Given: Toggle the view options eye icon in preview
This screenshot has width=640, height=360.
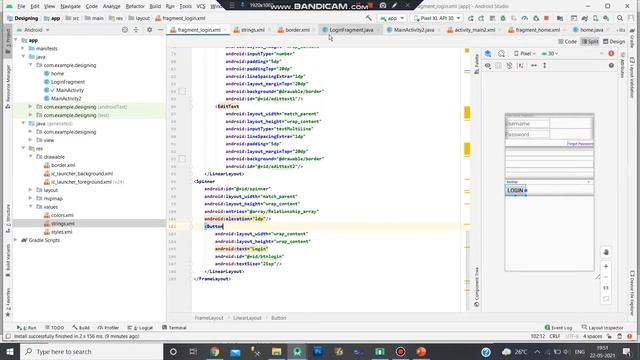Looking at the screenshot, I should click(x=488, y=65).
